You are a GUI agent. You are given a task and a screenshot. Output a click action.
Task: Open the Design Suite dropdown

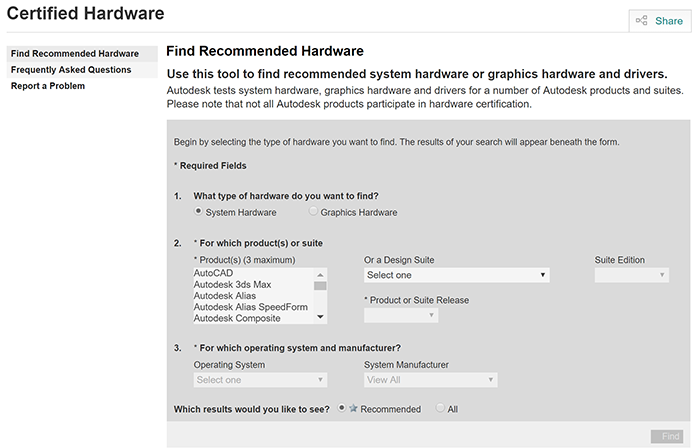coord(456,275)
